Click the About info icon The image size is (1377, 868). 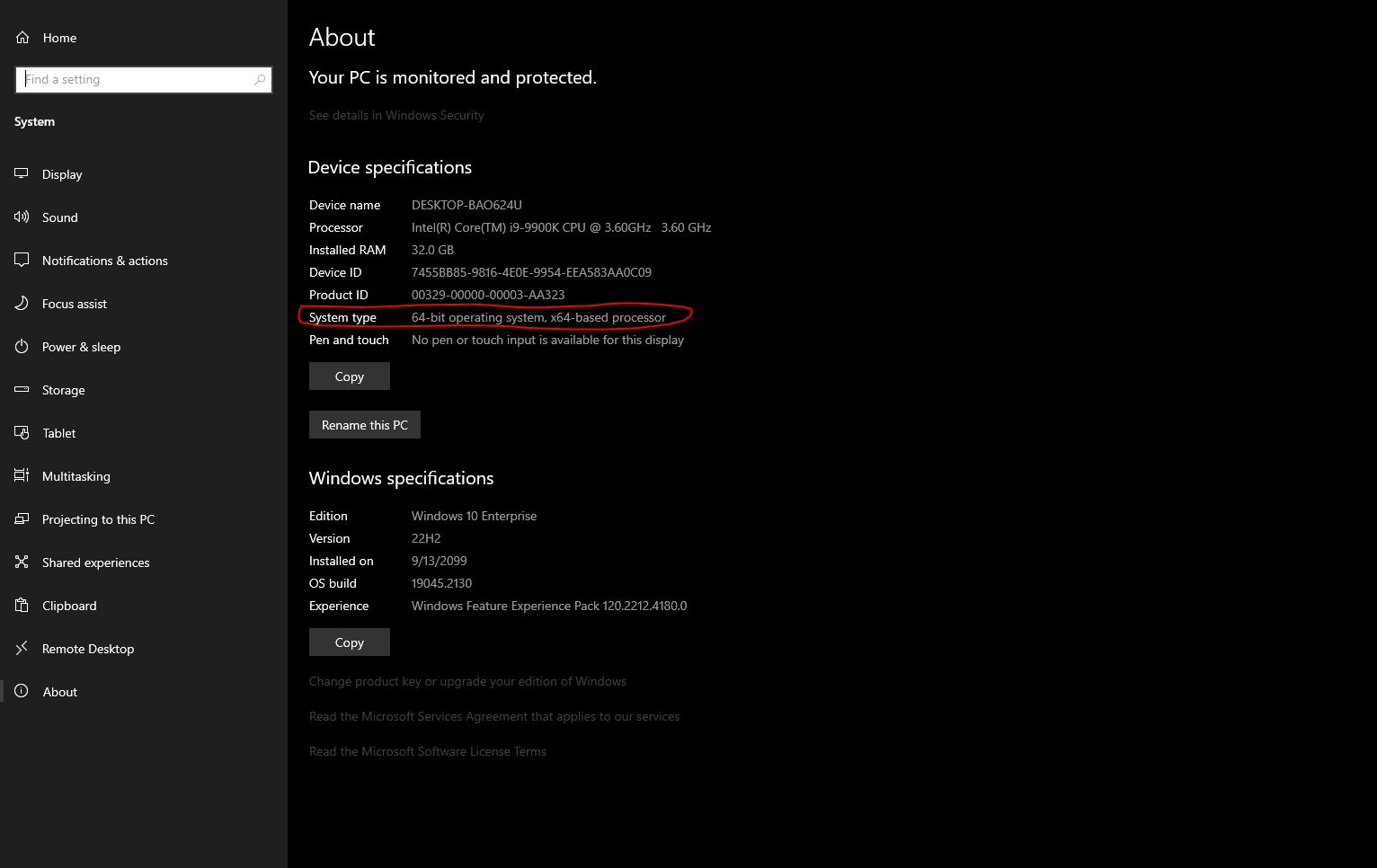(22, 692)
